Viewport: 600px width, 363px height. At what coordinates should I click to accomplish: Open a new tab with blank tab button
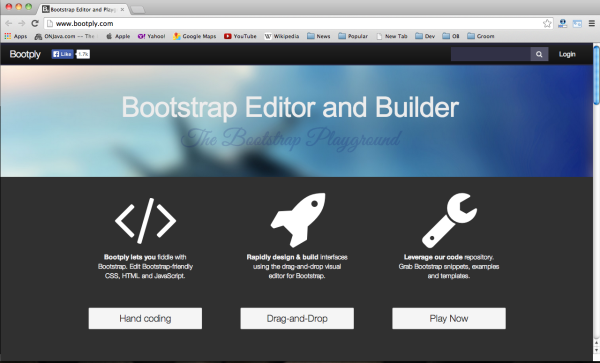pyautogui.click(x=137, y=10)
